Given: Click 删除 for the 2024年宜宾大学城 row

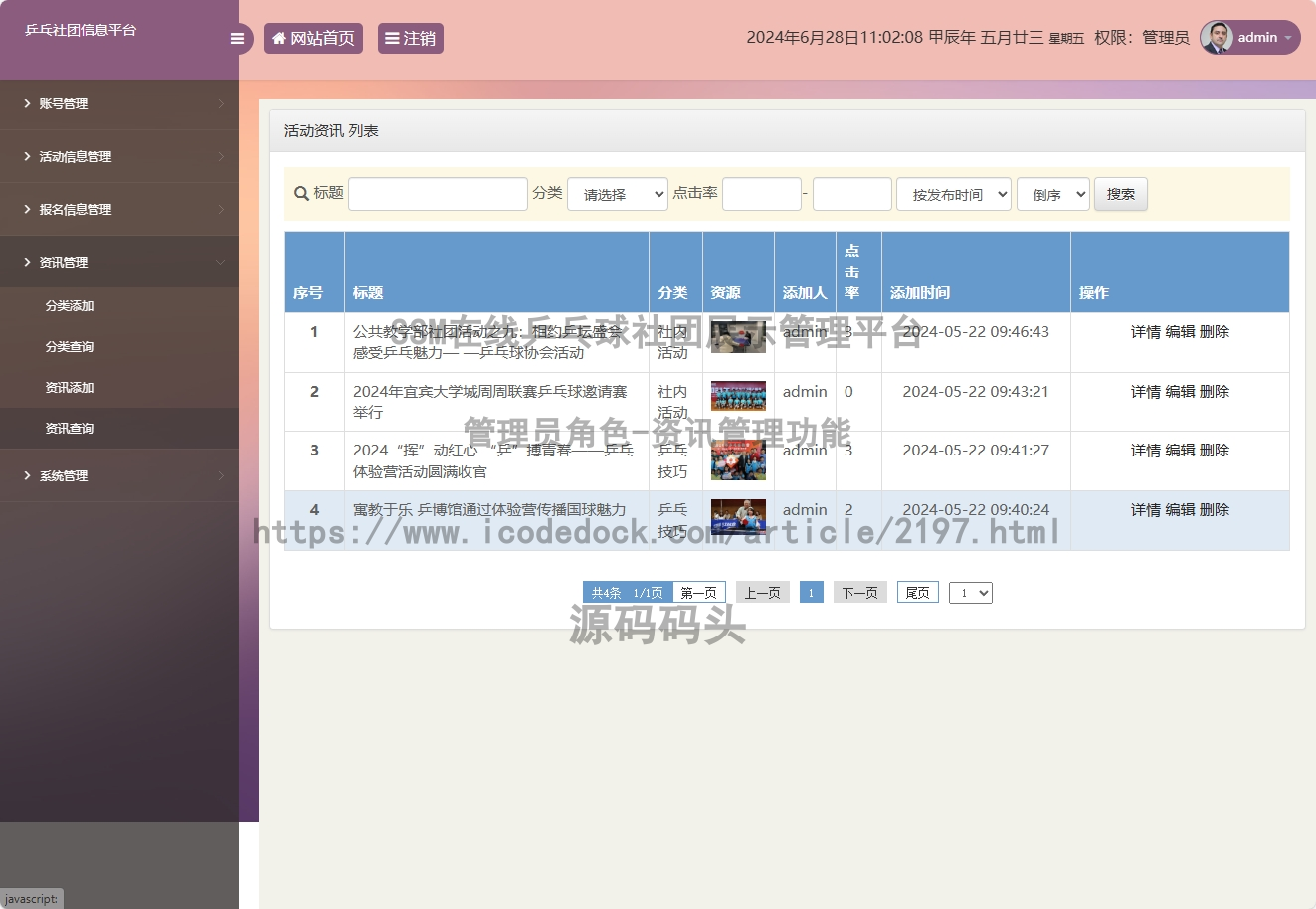Looking at the screenshot, I should (1215, 392).
